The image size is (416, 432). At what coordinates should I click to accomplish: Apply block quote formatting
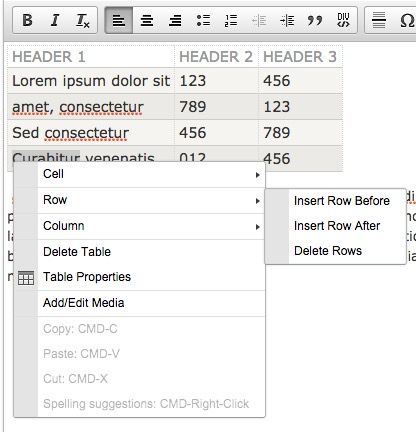[x=315, y=20]
